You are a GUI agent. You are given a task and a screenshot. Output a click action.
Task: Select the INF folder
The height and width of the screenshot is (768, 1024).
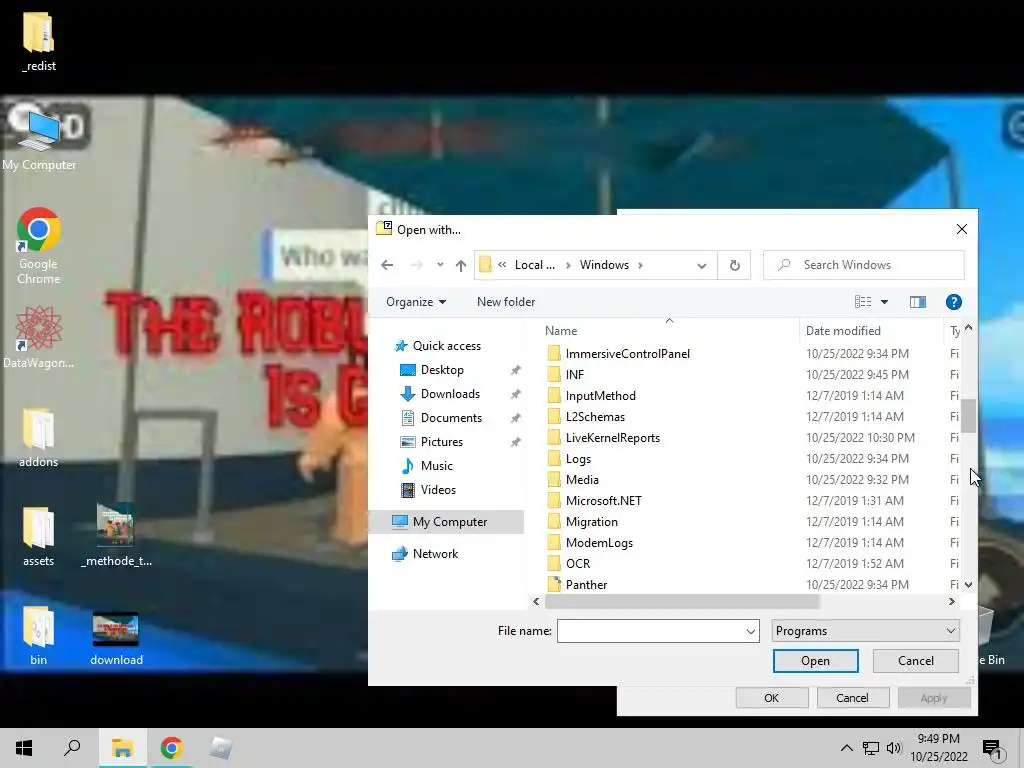click(575, 375)
